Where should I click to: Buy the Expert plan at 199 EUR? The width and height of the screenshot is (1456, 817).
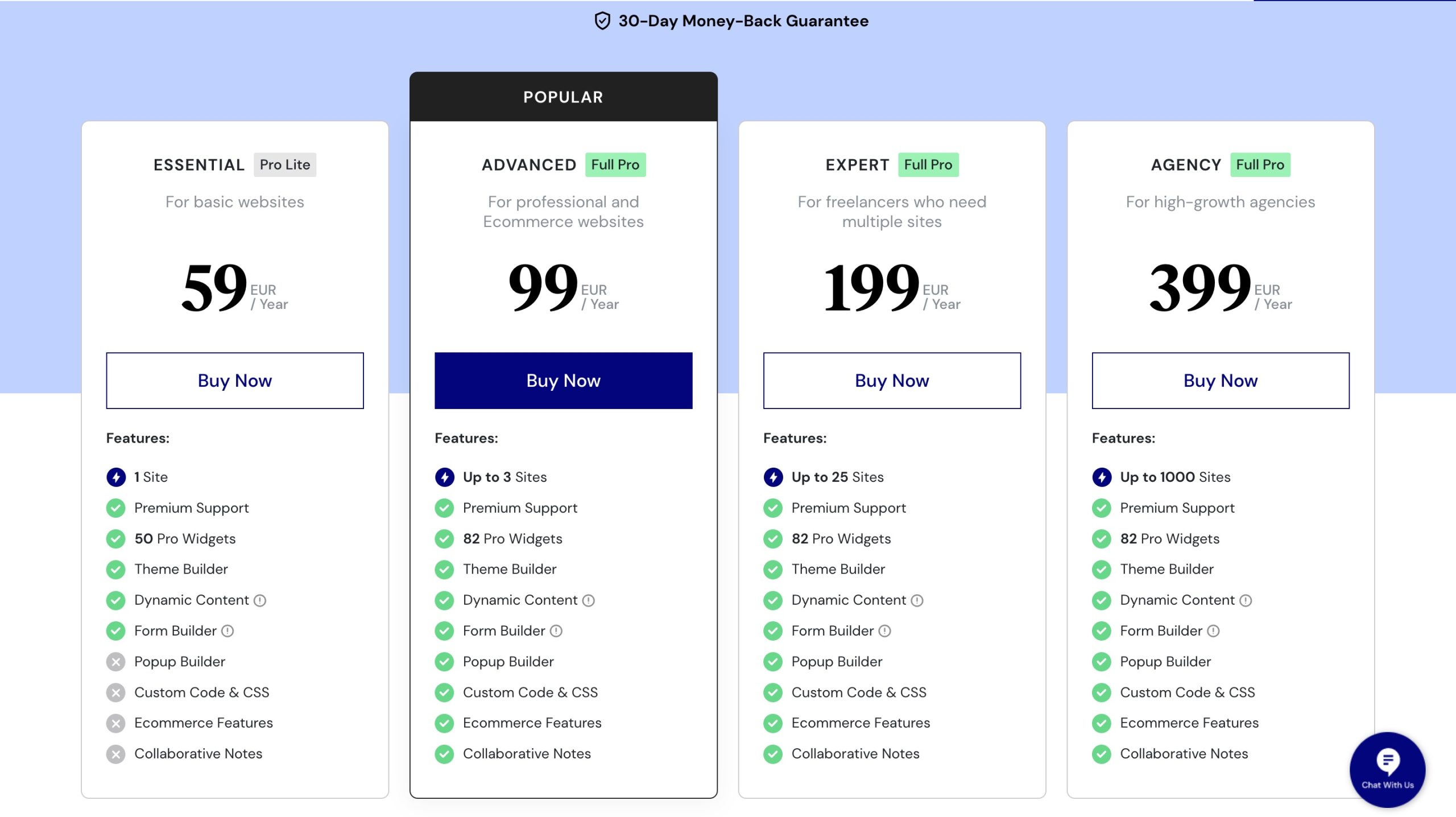coord(892,381)
